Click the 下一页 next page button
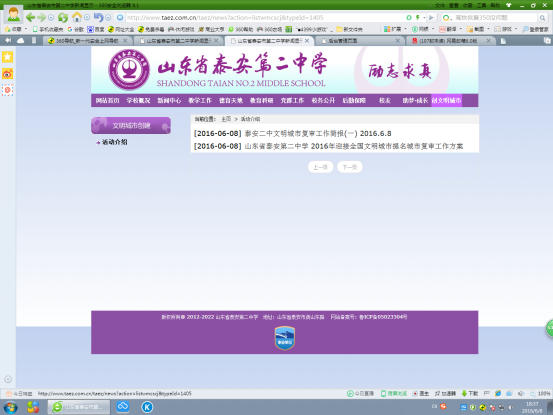Image resolution: width=553 pixels, height=415 pixels. pyautogui.click(x=350, y=167)
